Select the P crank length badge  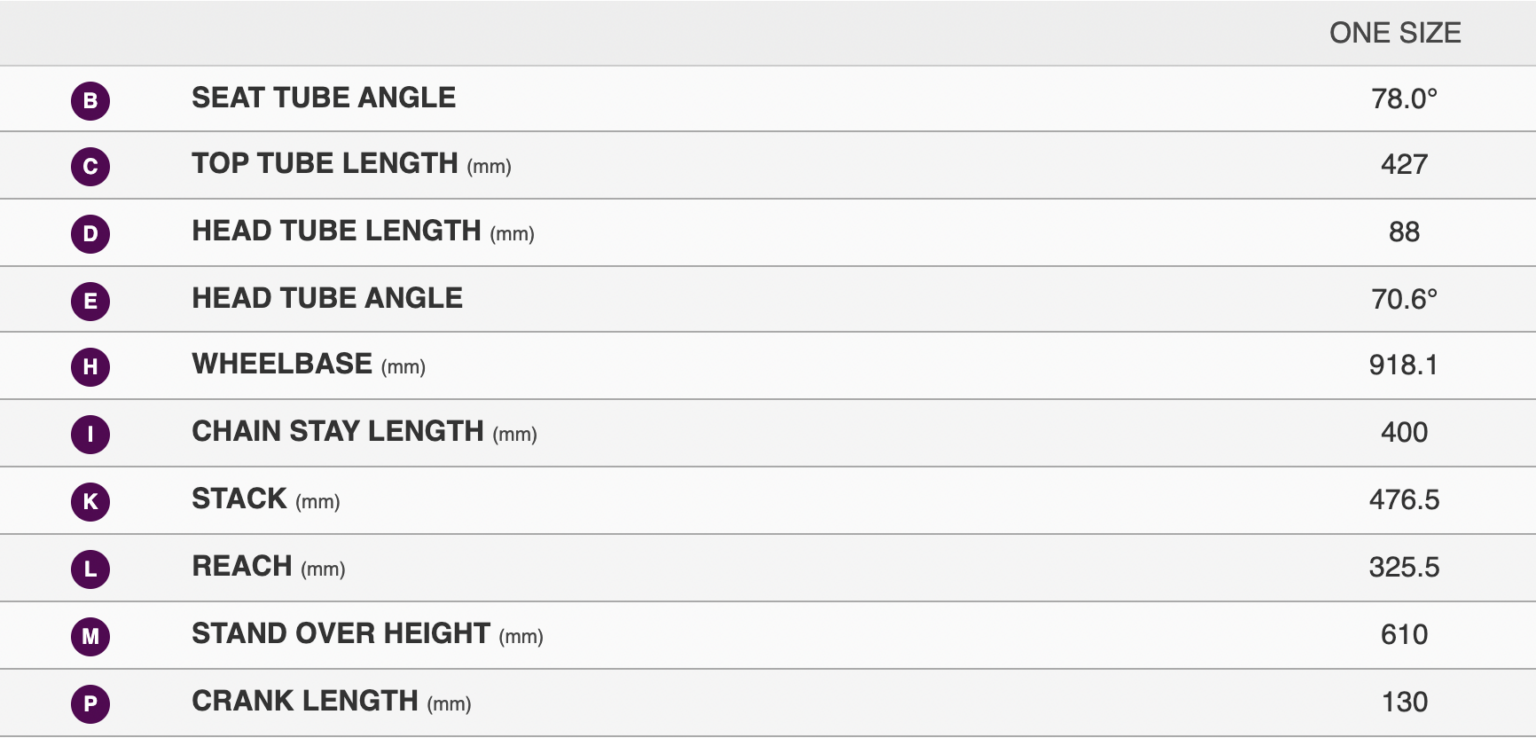(90, 705)
